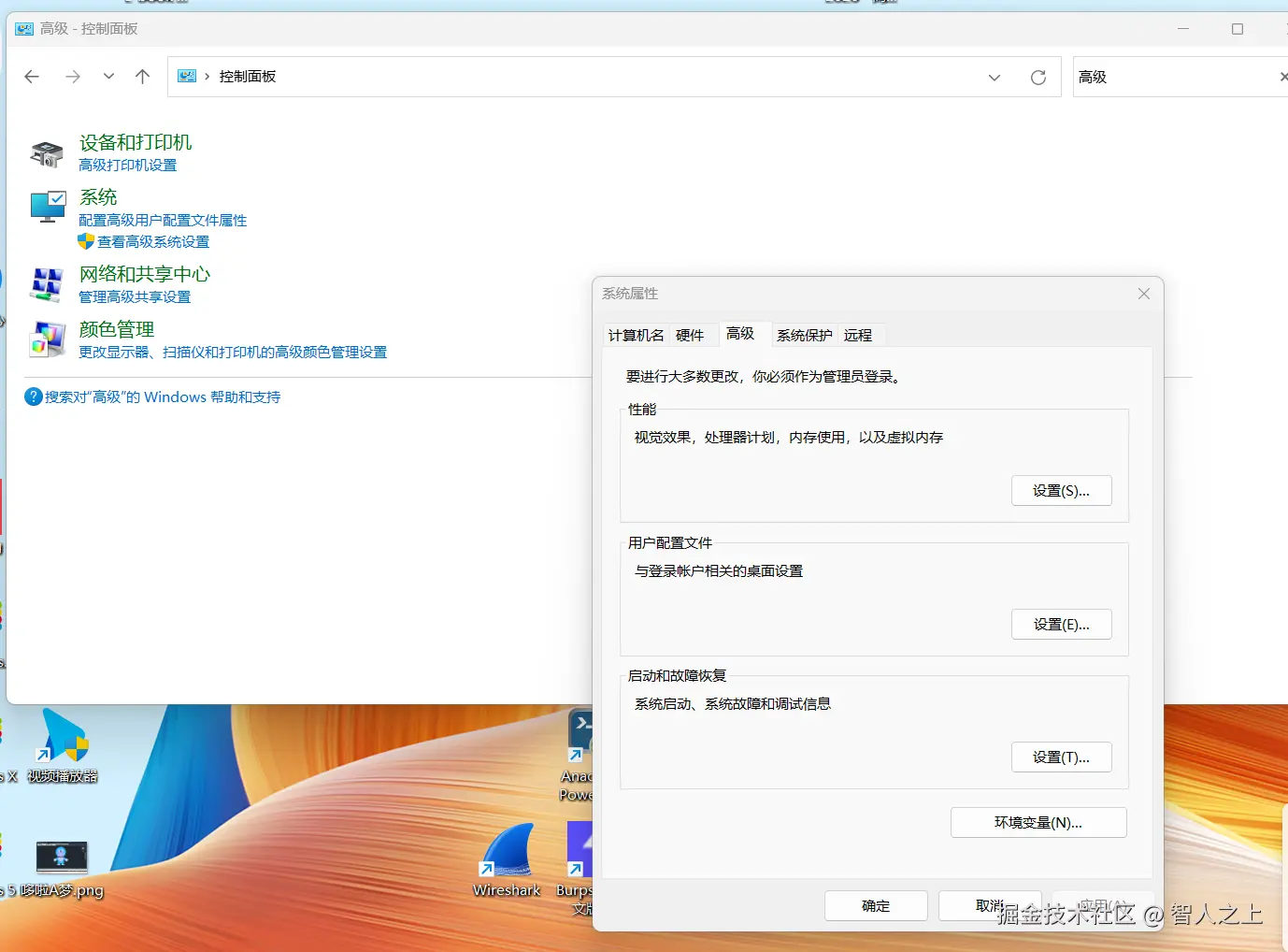Open 网络和共享中心 via its icon
The height and width of the screenshot is (952, 1288).
pos(47,284)
